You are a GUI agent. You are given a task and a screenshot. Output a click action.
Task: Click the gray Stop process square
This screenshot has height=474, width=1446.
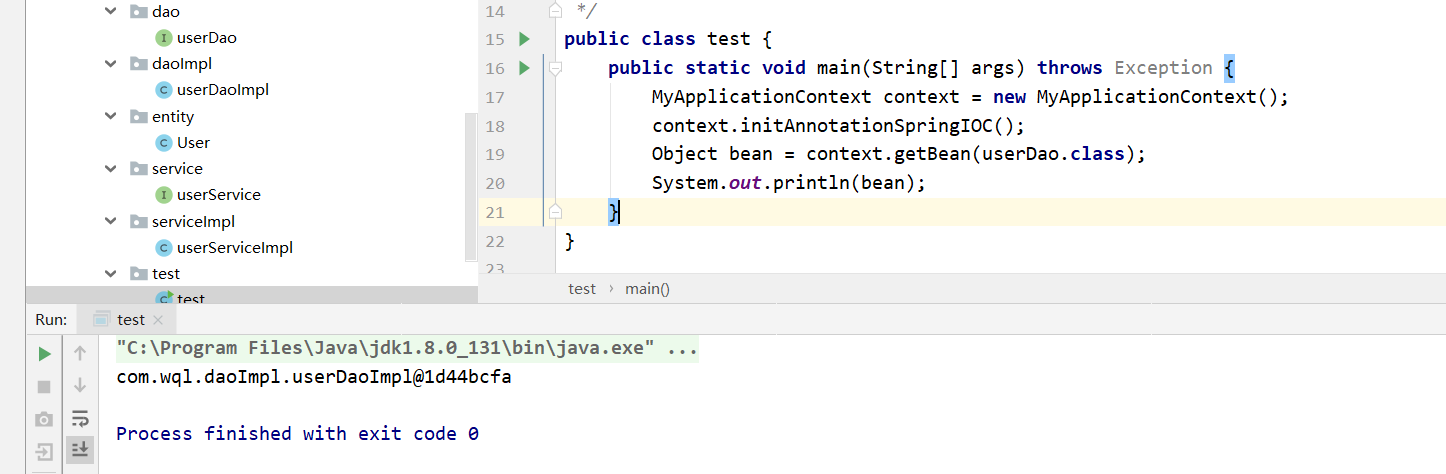tap(44, 386)
